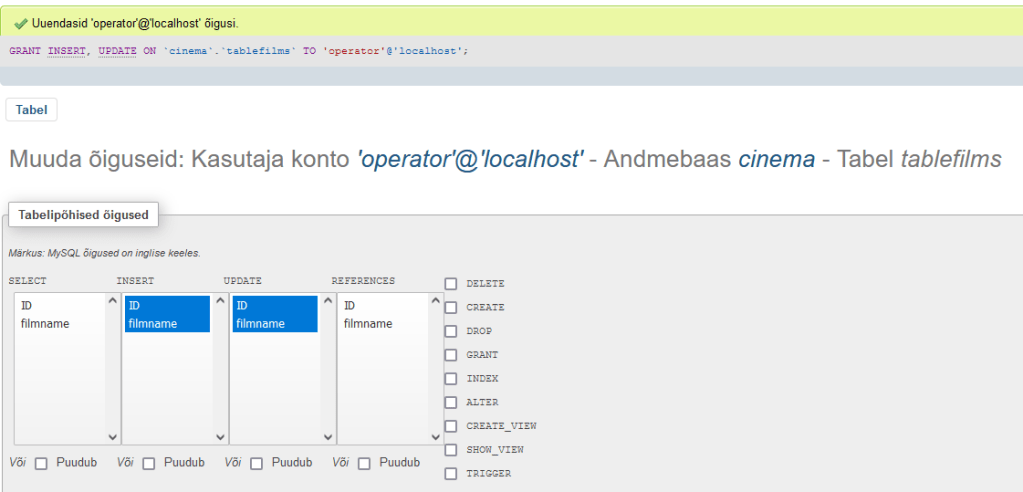Open the 'operator'@'localhost' user account link
The width and height of the screenshot is (1023, 492).
470,159
